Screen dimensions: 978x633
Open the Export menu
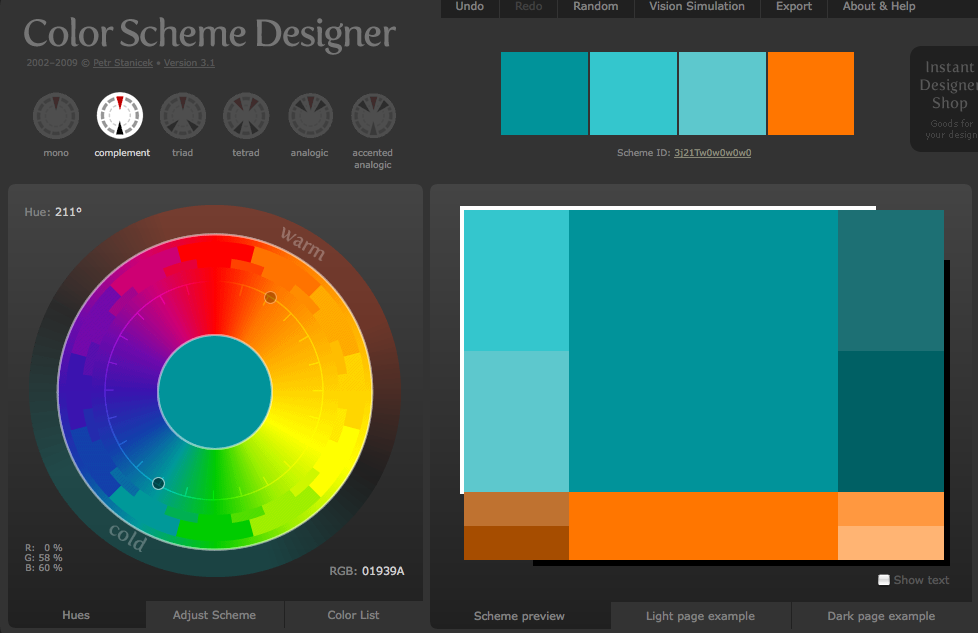[793, 6]
